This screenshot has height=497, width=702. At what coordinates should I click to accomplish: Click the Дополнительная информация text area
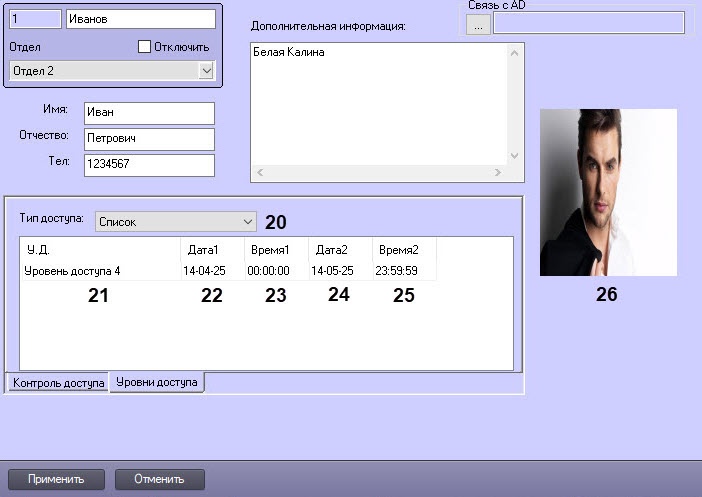click(378, 100)
